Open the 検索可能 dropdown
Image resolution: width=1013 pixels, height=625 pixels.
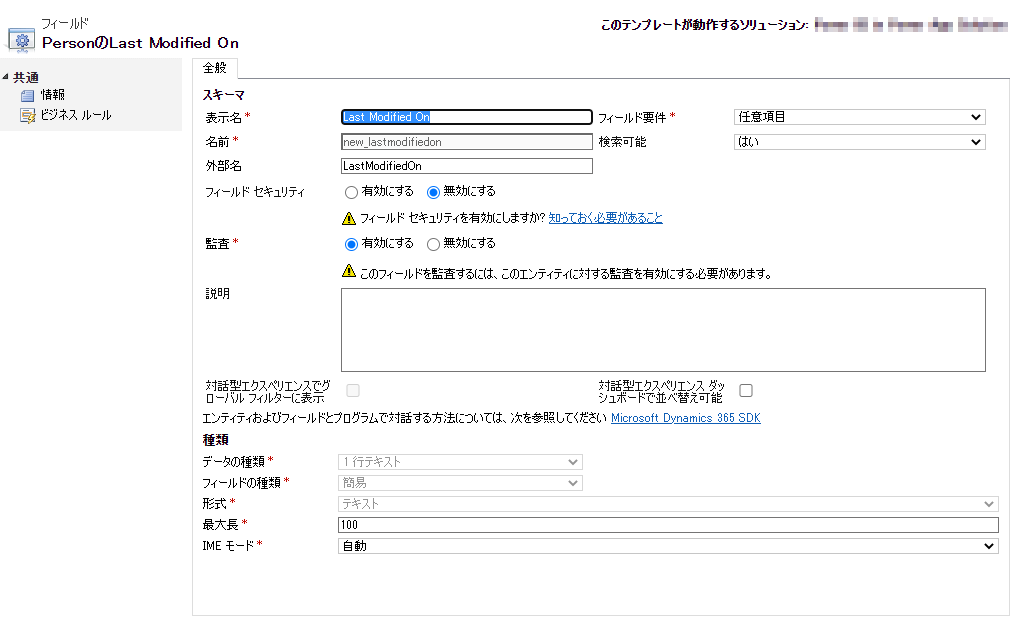click(859, 142)
